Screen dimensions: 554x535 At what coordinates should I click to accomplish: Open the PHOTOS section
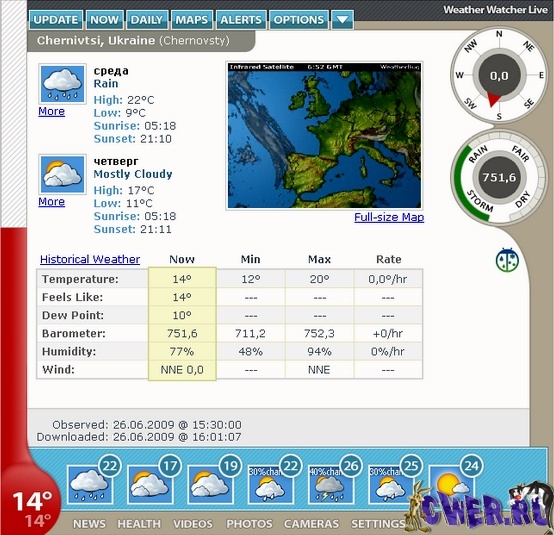pyautogui.click(x=249, y=524)
